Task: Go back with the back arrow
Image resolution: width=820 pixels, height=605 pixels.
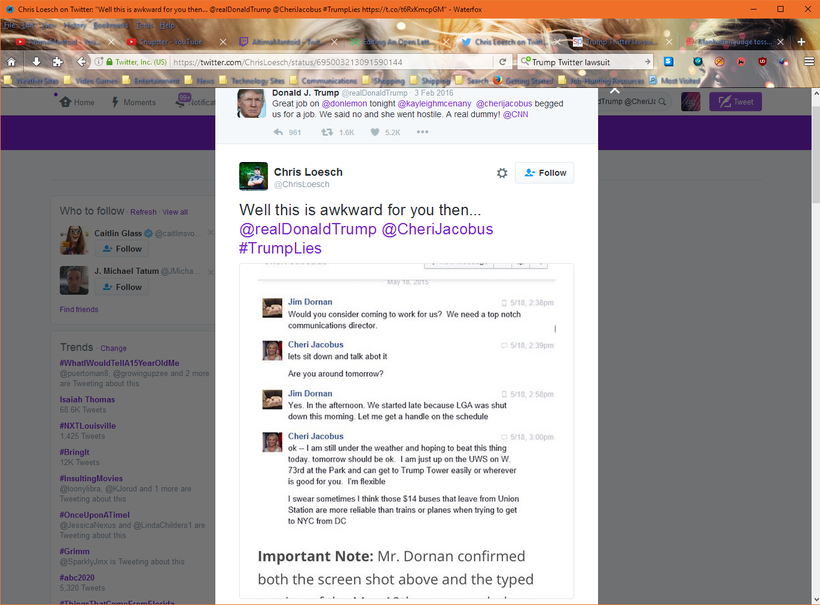Action: click(x=81, y=62)
